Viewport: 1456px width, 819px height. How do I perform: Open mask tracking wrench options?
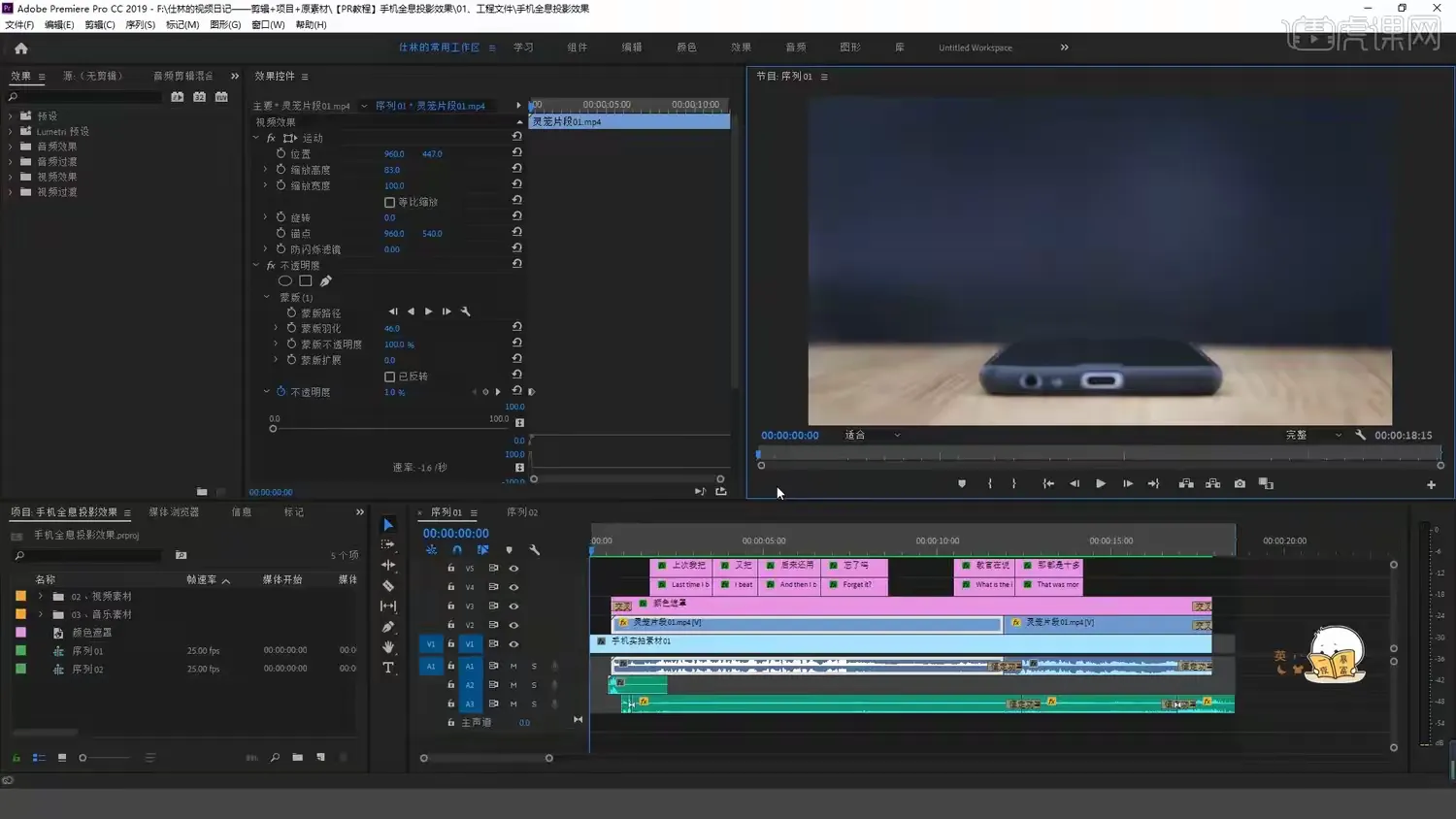pyautogui.click(x=466, y=311)
